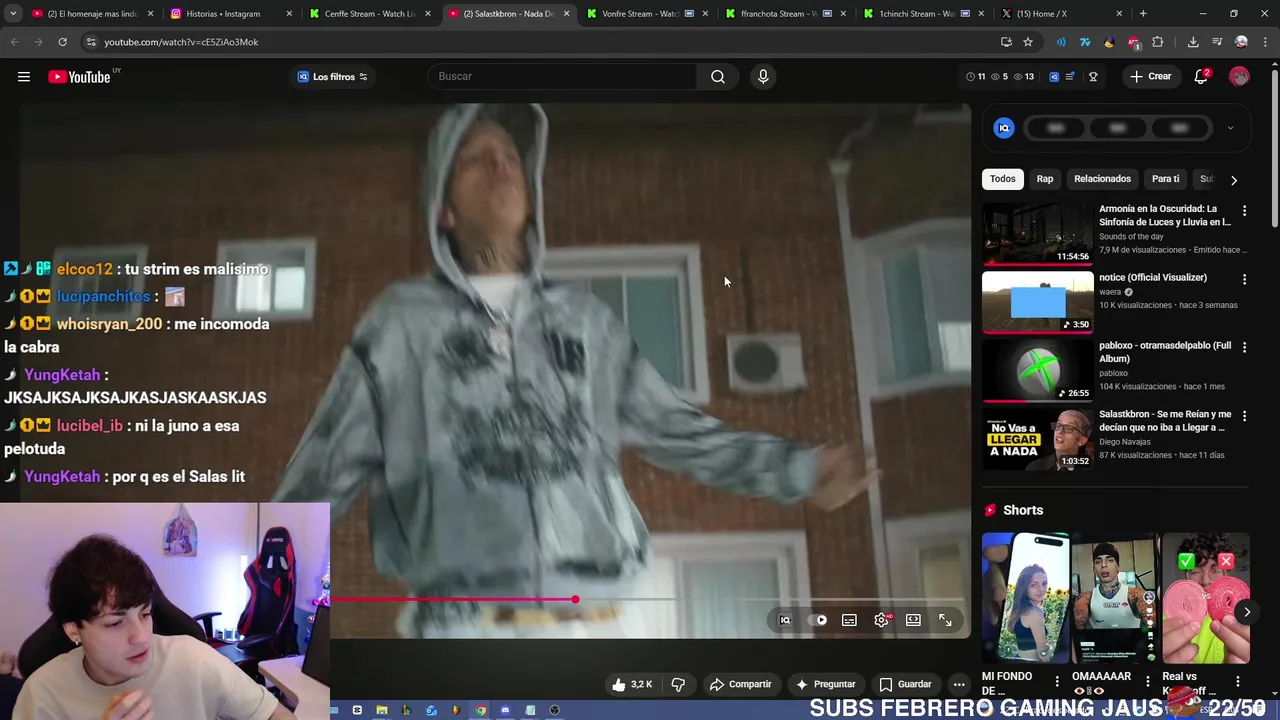Click the blue IQ badge in header
Viewport: 1280px width, 720px height.
click(1053, 77)
